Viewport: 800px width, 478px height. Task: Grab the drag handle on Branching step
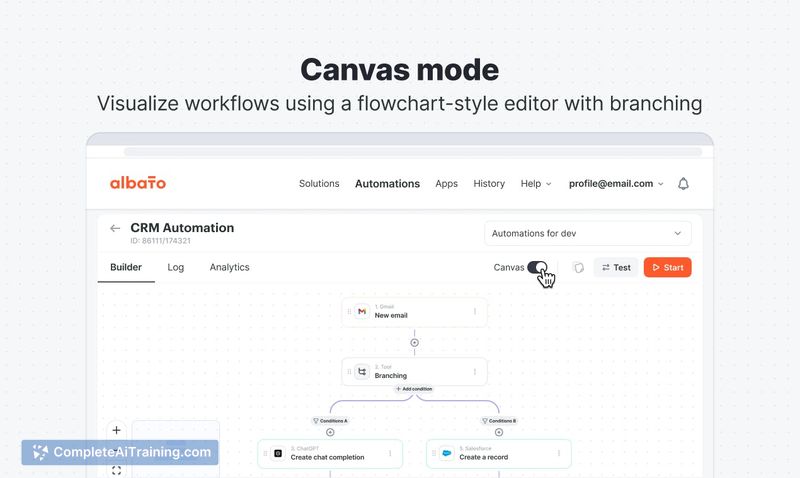pos(349,371)
